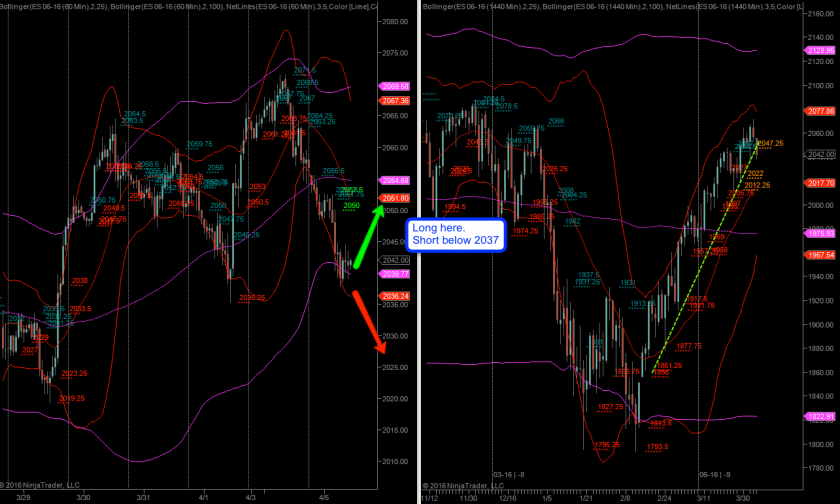Click the red 1793.5 net line label
This screenshot has width=840, height=504.
pos(657,447)
